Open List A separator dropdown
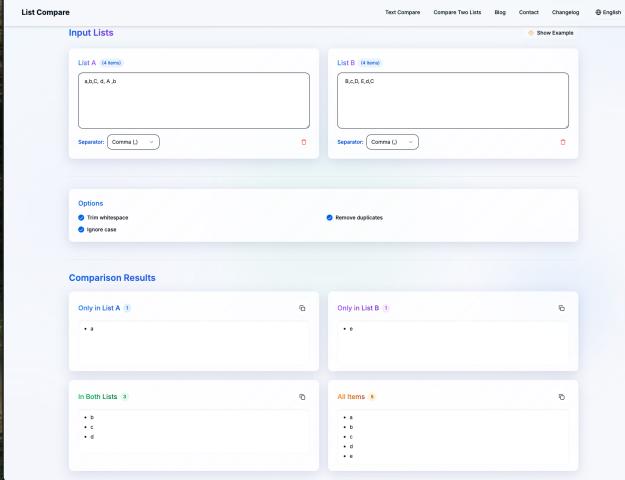The width and height of the screenshot is (625, 480). [133, 142]
